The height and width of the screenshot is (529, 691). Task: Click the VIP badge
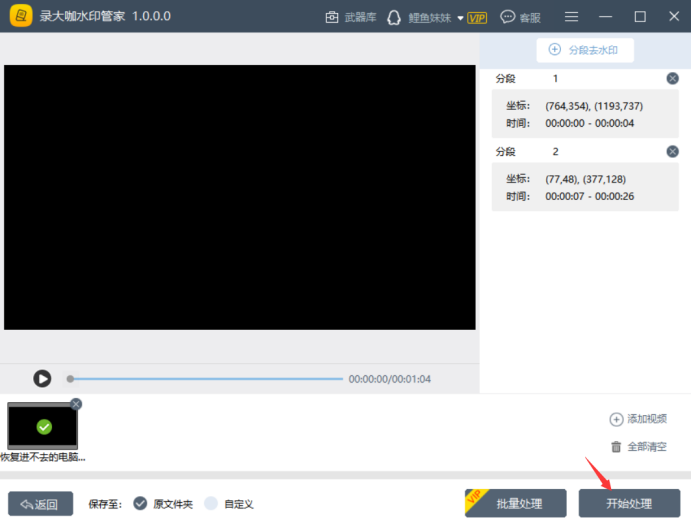point(477,18)
